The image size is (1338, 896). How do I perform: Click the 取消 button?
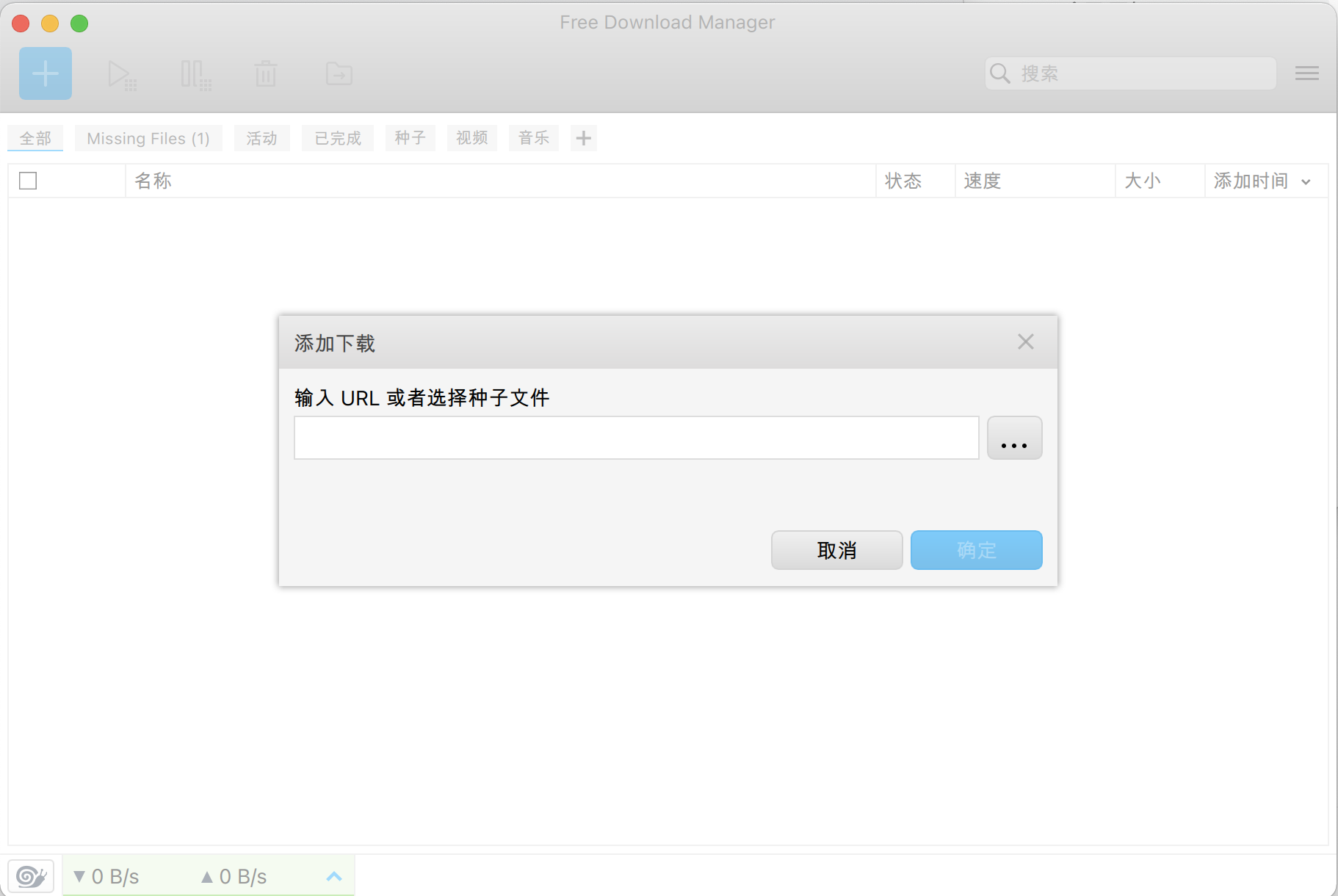tap(837, 550)
